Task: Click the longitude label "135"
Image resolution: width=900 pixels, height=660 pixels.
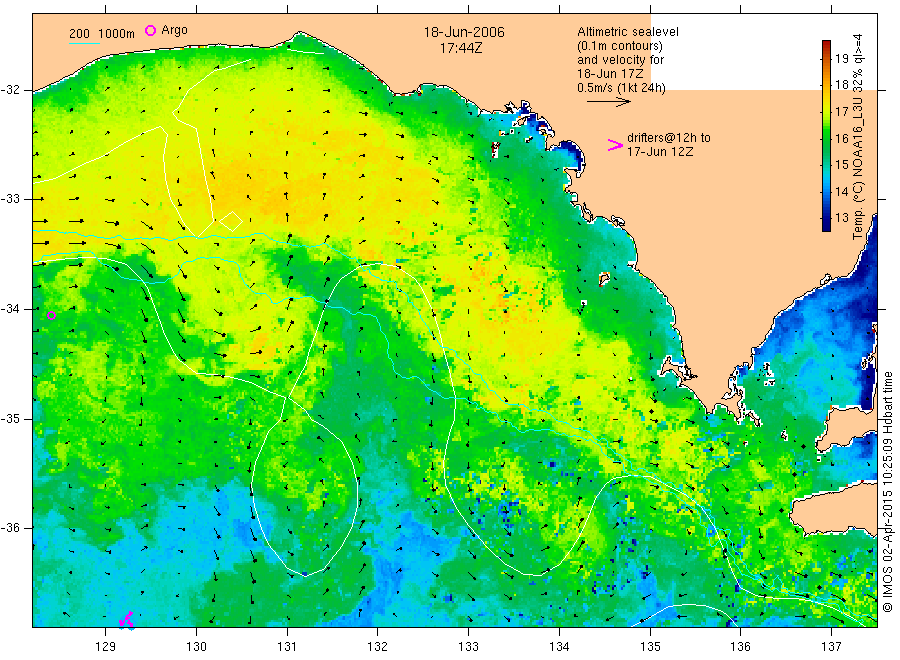Action: pos(650,647)
